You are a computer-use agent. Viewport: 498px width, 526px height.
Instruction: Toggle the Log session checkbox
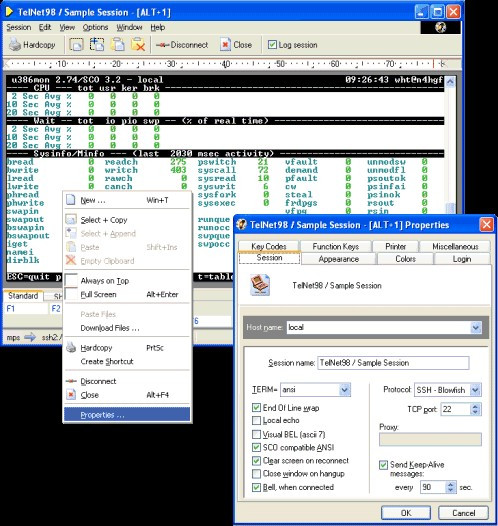(x=272, y=45)
